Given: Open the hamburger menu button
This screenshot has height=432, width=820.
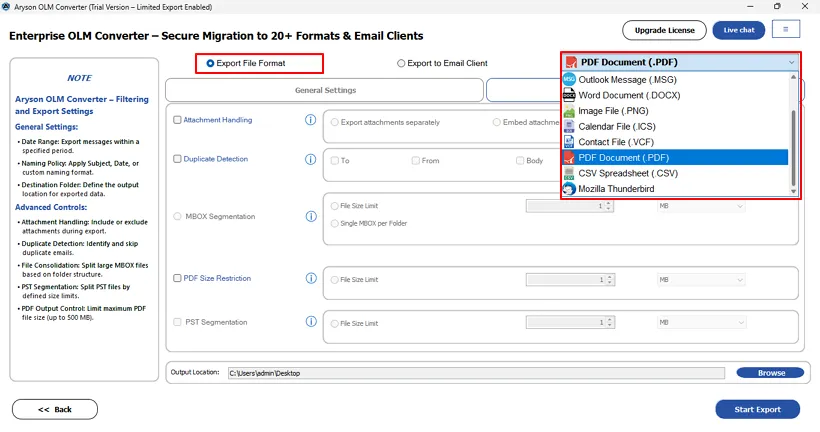Looking at the screenshot, I should [x=786, y=30].
